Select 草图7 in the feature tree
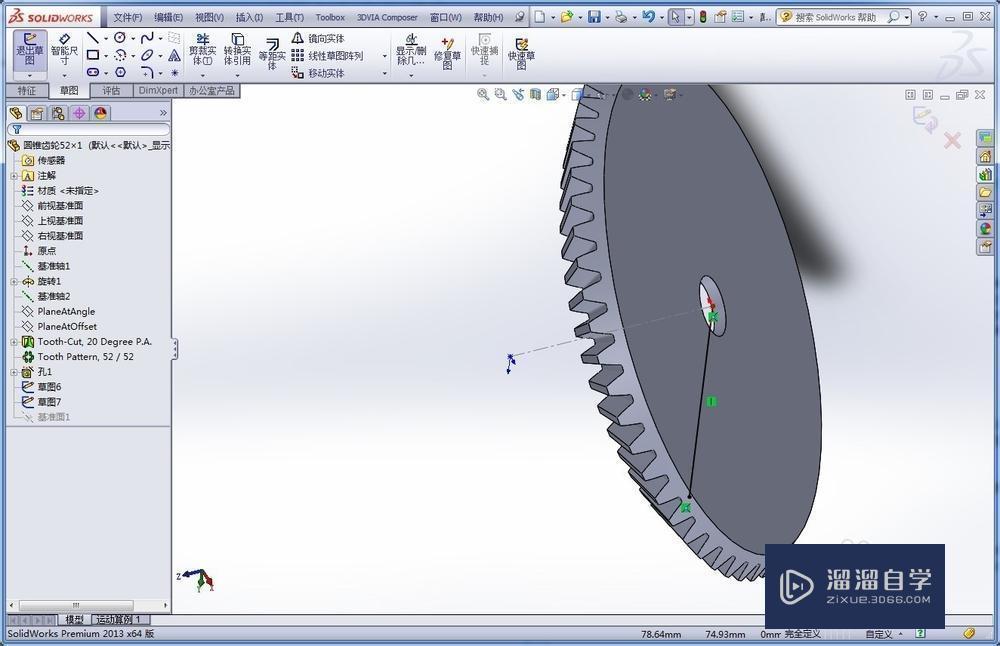Screen dimensions: 1000x646 (x=49, y=402)
